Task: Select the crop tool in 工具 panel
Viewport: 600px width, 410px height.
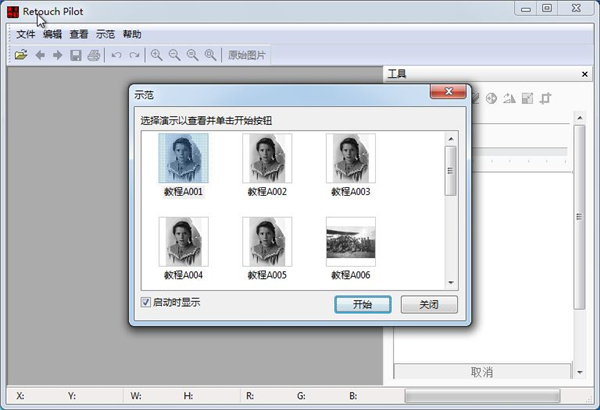Action: (545, 98)
